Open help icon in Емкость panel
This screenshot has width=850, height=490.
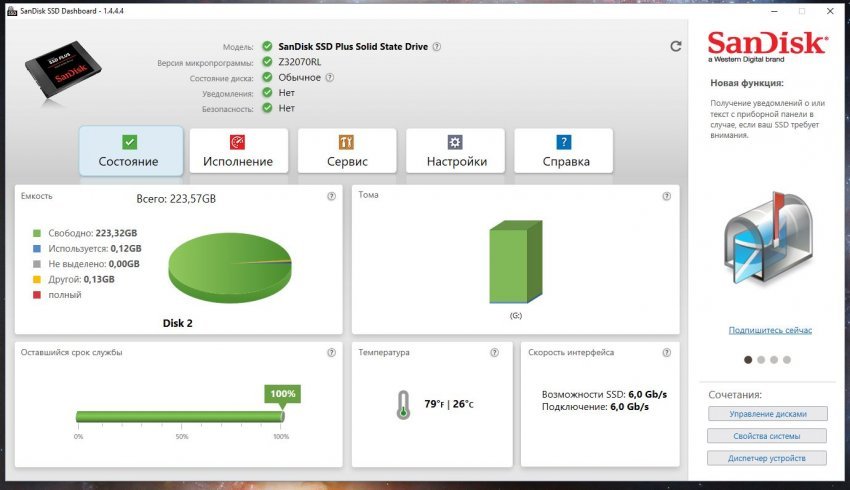(x=331, y=196)
